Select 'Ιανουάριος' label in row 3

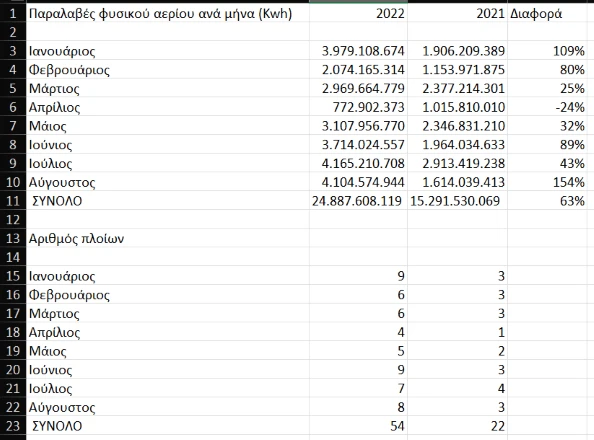click(62, 51)
